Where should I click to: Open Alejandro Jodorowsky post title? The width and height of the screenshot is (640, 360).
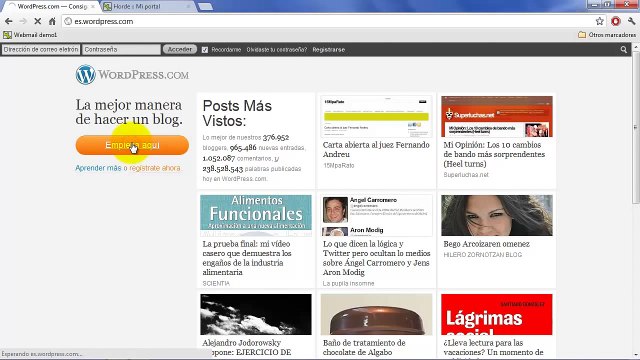pos(247,347)
